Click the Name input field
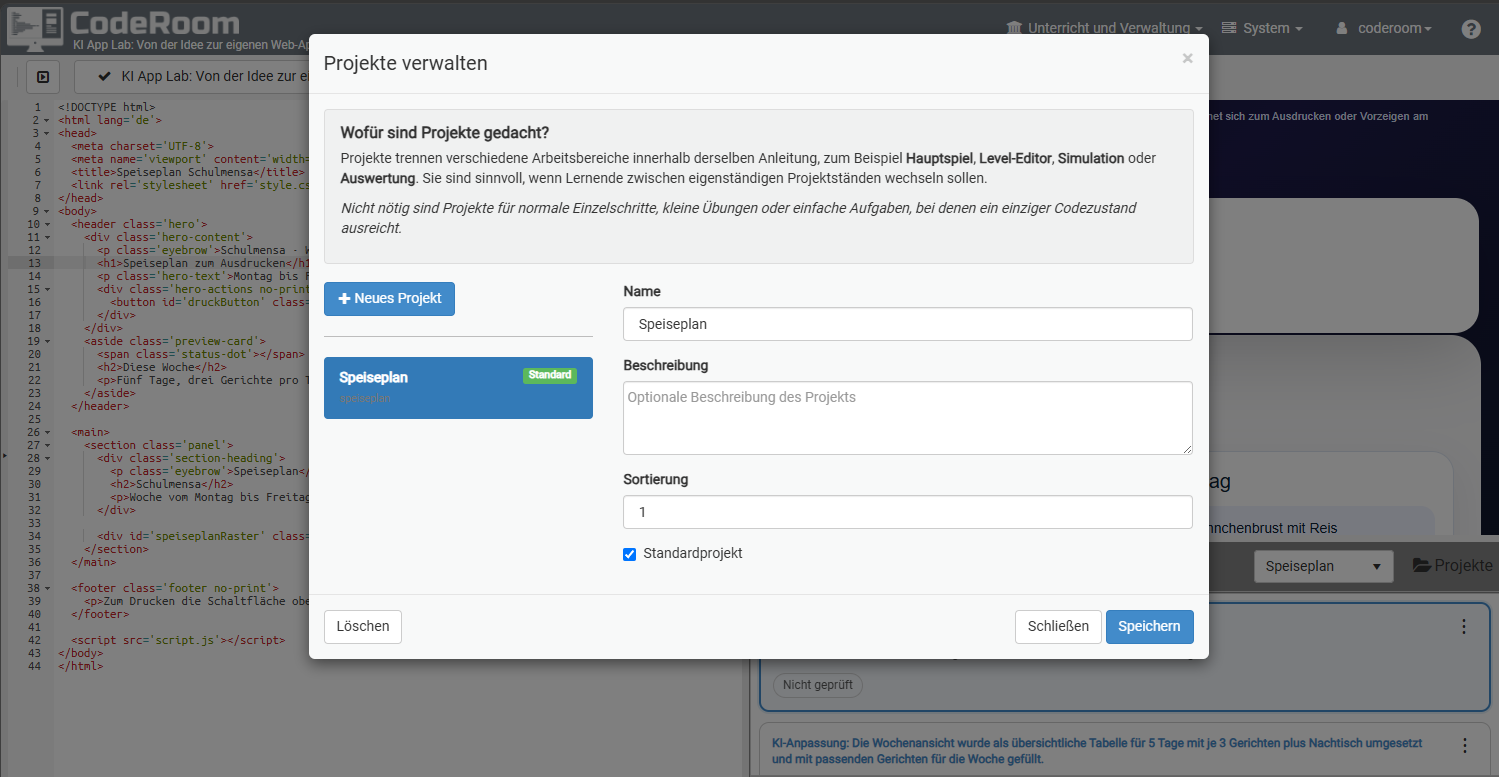 point(907,324)
